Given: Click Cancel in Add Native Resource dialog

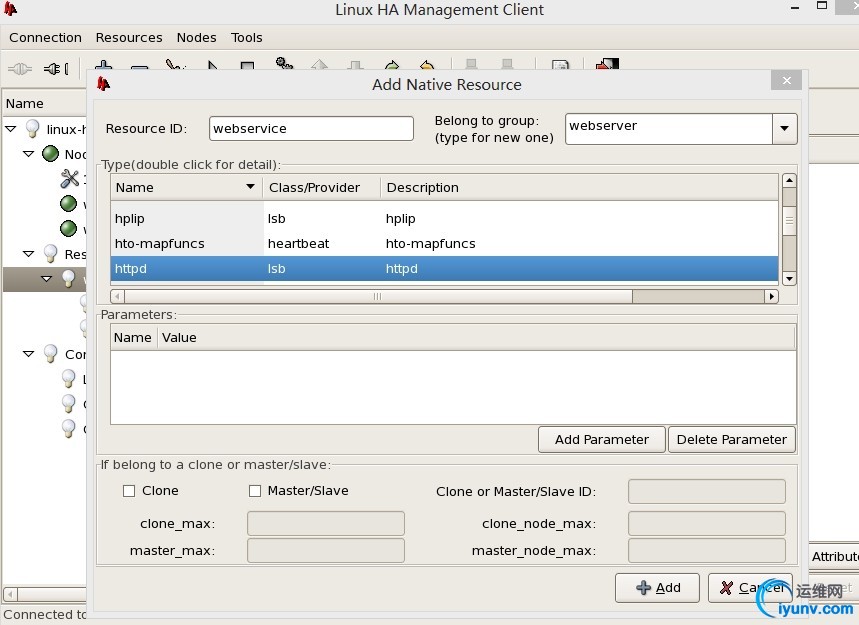Looking at the screenshot, I should [750, 588].
